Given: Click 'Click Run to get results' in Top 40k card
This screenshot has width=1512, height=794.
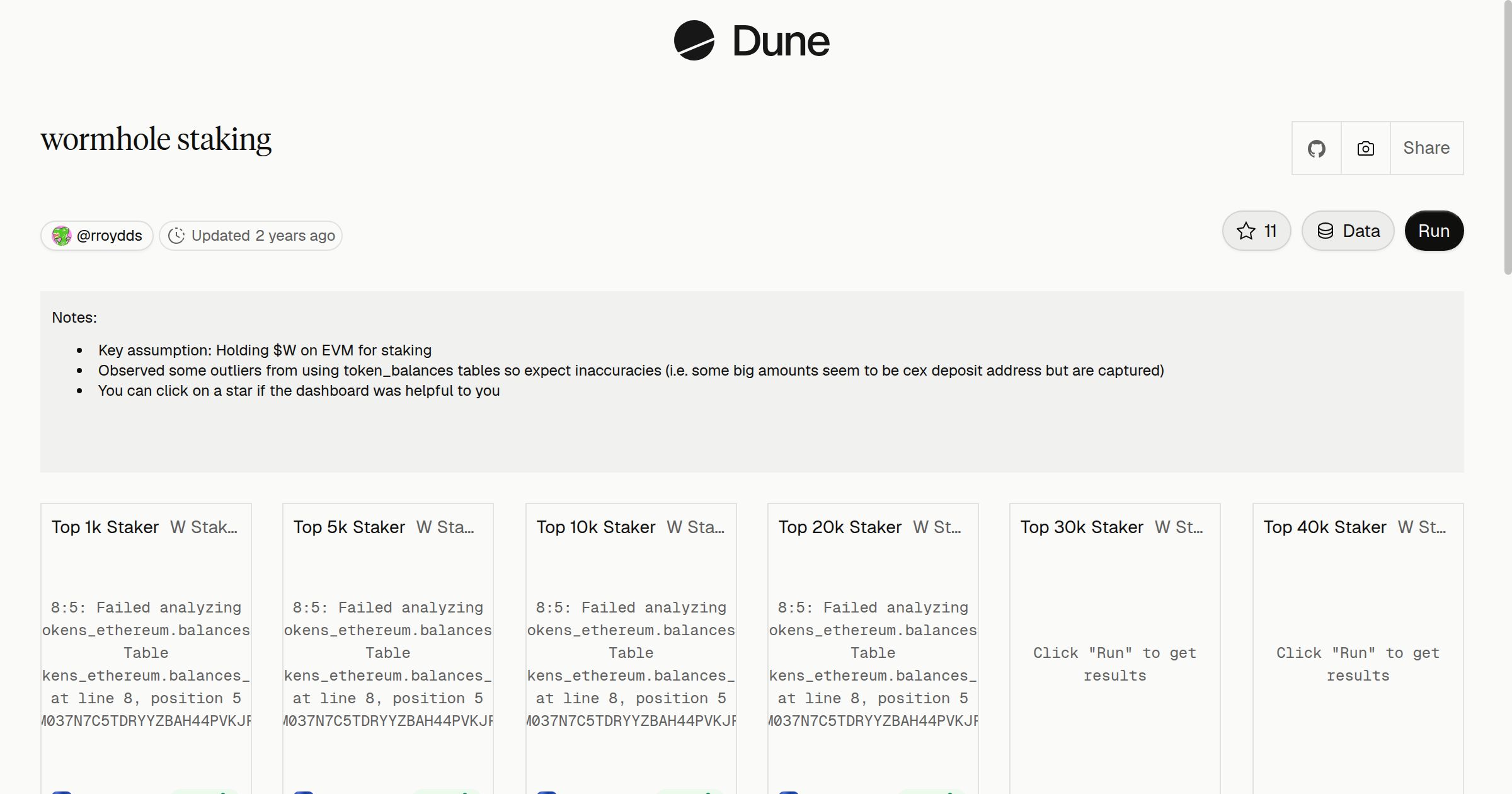Looking at the screenshot, I should point(1358,664).
